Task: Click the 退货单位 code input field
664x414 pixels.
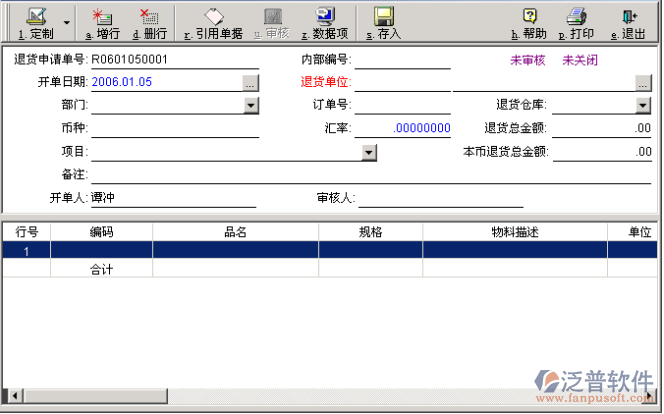Action: pyautogui.click(x=402, y=83)
